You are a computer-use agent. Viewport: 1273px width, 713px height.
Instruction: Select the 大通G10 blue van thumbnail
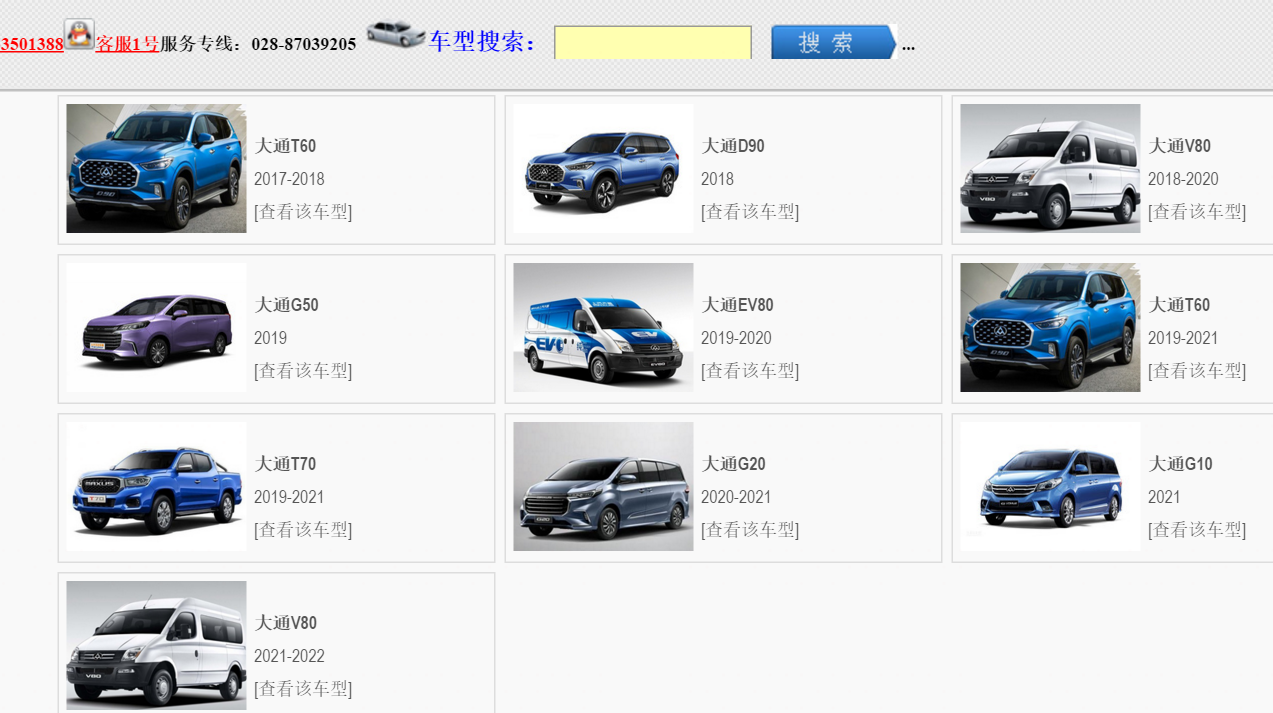click(1050, 486)
